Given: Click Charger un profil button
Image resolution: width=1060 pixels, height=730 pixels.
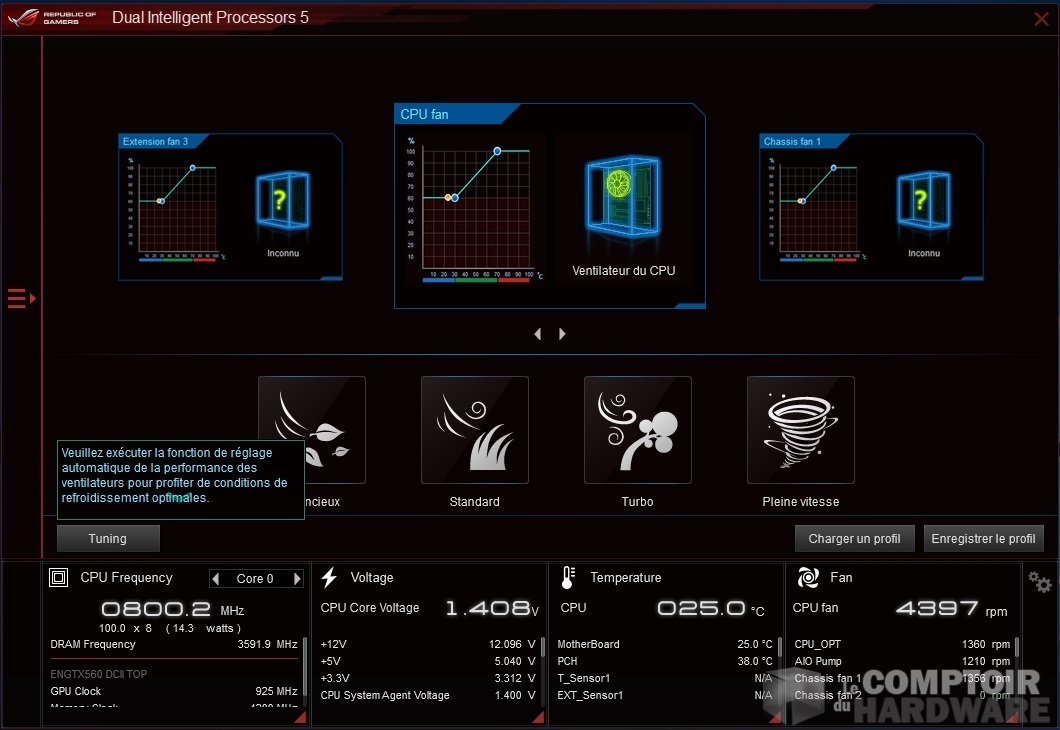Looking at the screenshot, I should coord(854,539).
